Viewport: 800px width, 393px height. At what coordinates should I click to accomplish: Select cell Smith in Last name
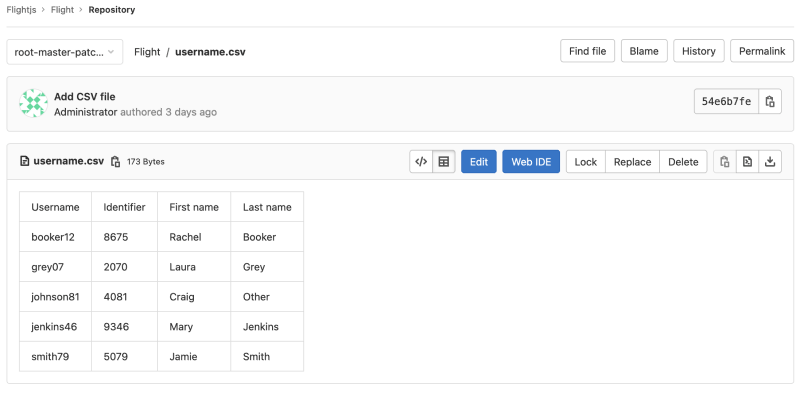267,356
